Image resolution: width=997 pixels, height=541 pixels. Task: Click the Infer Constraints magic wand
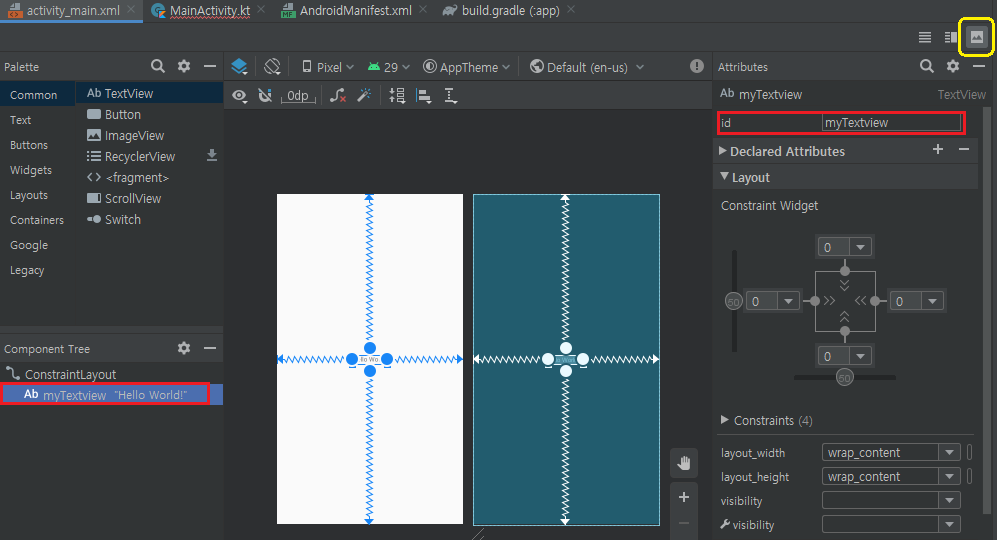pos(364,96)
